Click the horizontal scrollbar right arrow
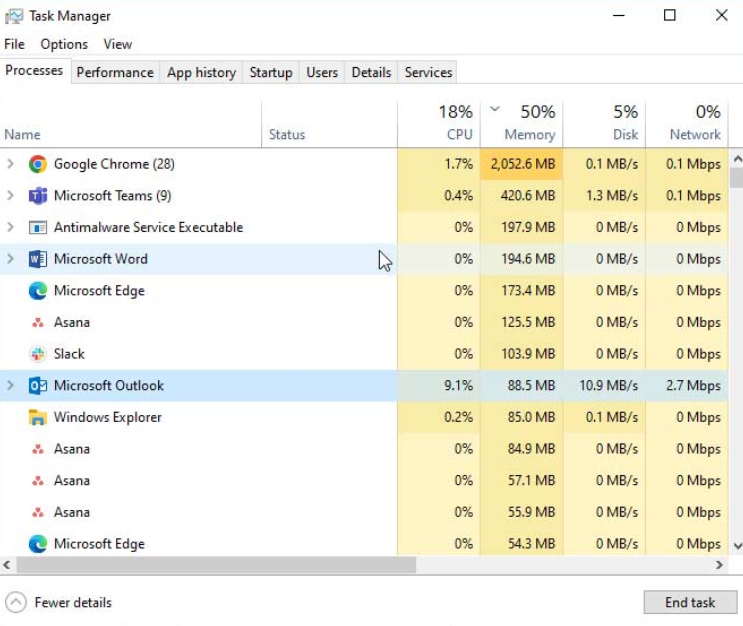This screenshot has height=626, width=743. (720, 565)
